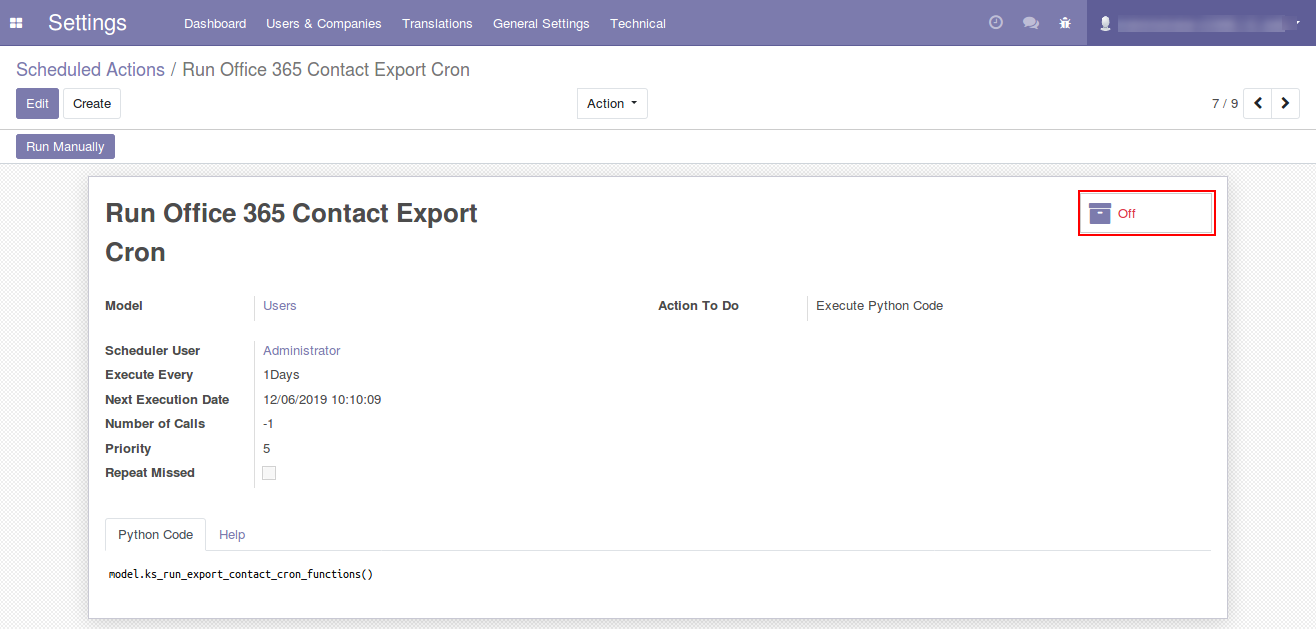Go back to Scheduled Actions breadcrumb

pyautogui.click(x=90, y=70)
